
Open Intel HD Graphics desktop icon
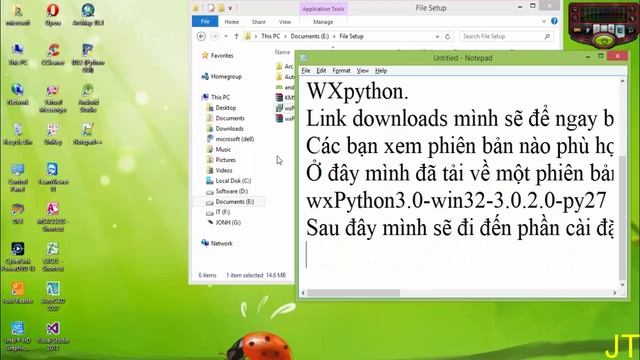coord(18,336)
